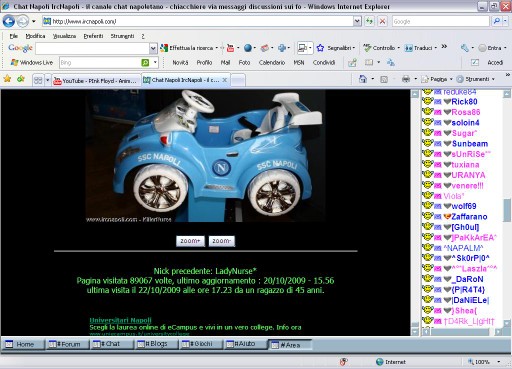This screenshot has height=369, width=512.
Task: Click the zoom- button under the photo
Action: point(222,241)
